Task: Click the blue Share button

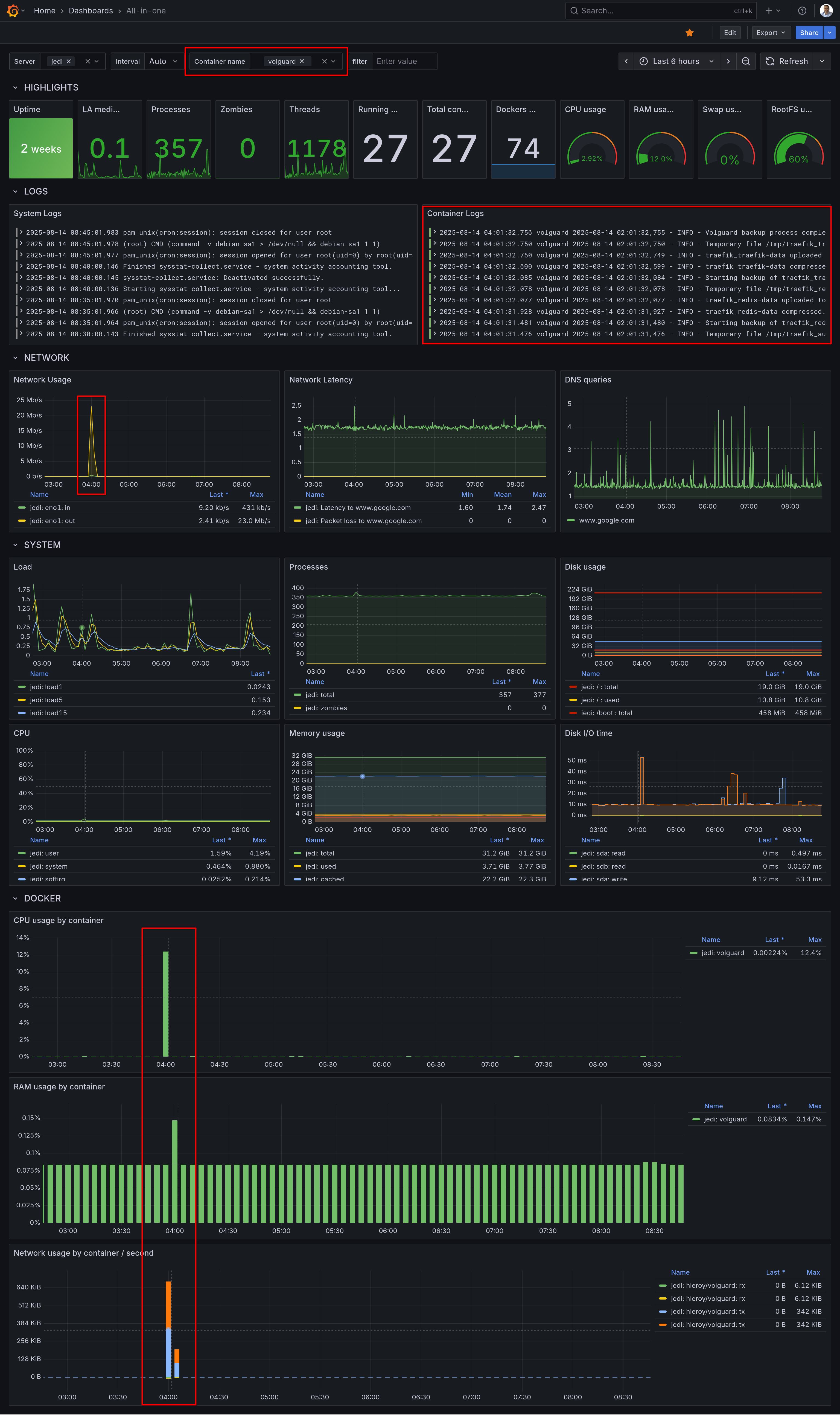Action: [x=808, y=33]
